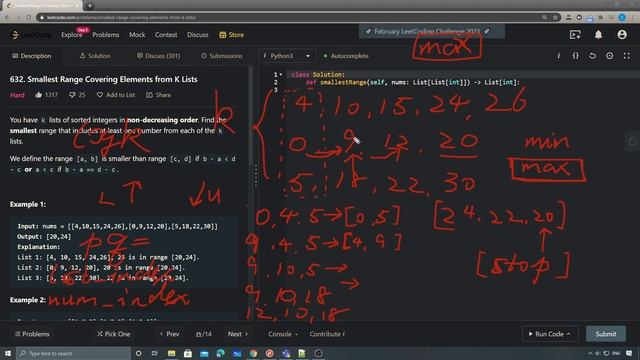Click the Share icon
The height and width of the screenshot is (360, 640).
tap(149, 95)
